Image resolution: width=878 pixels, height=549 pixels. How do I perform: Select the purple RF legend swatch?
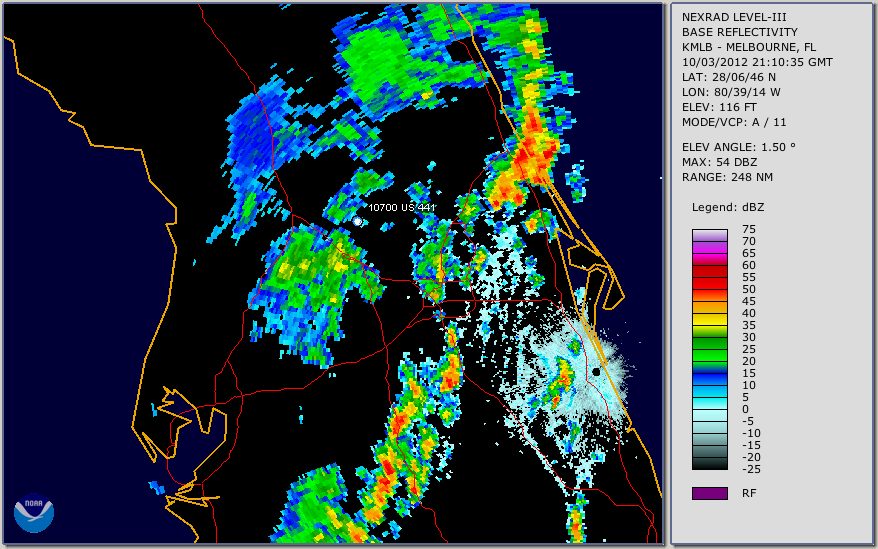[709, 493]
